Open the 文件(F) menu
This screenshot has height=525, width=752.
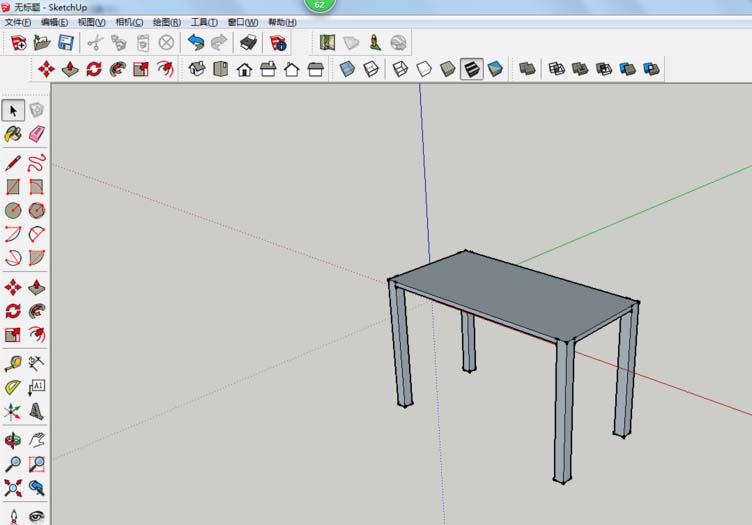(x=18, y=23)
